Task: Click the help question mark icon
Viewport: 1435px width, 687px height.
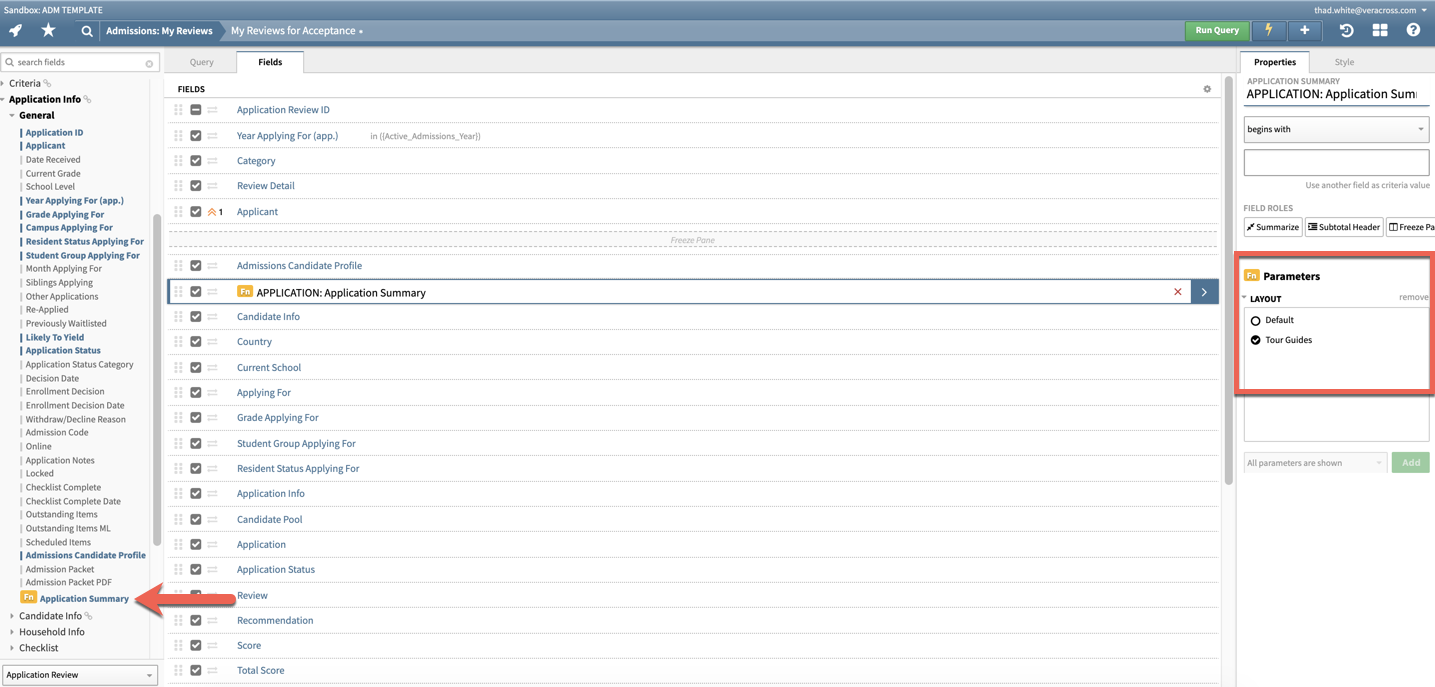Action: coord(1414,30)
